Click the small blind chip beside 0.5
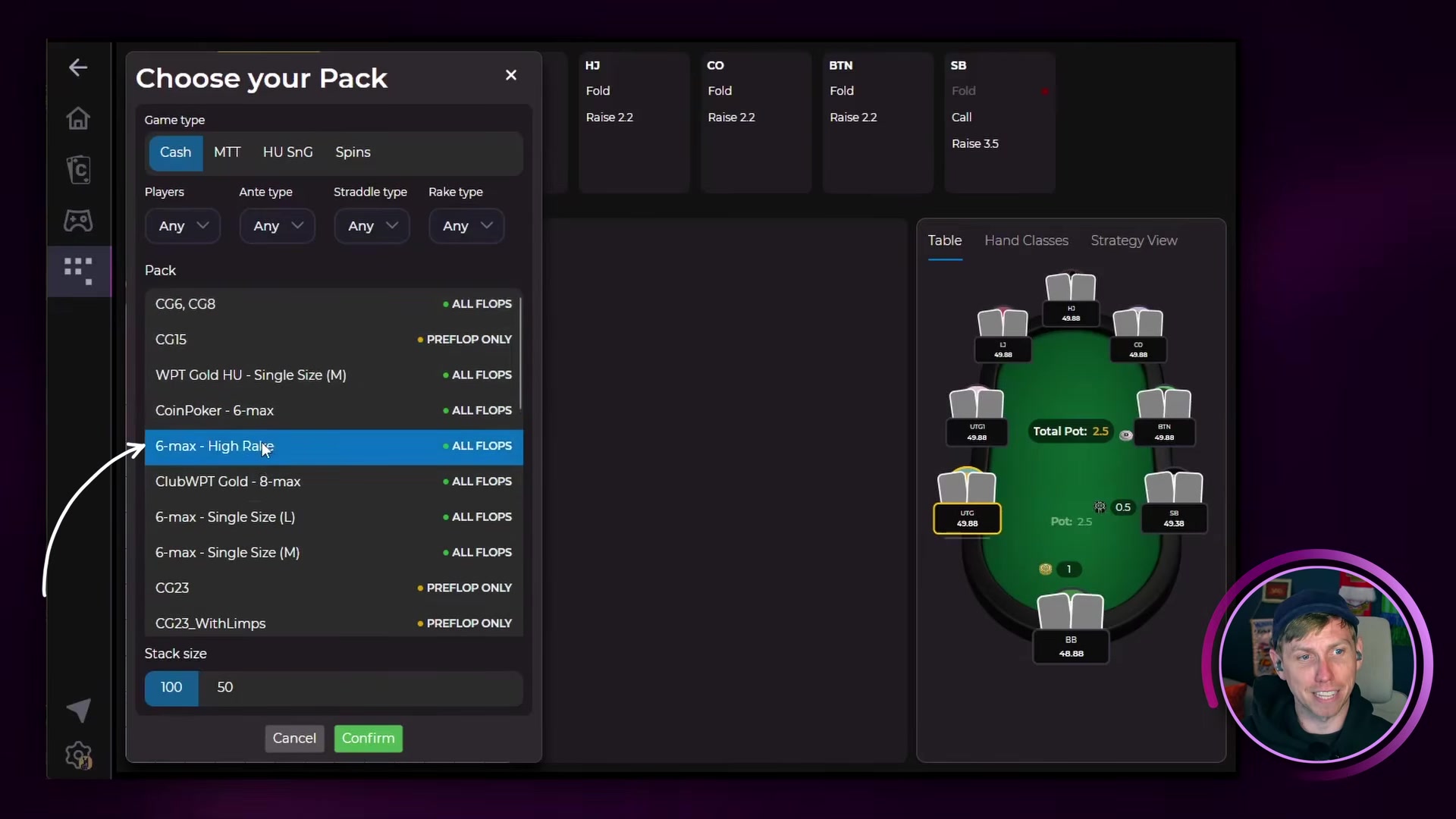Image resolution: width=1456 pixels, height=819 pixels. pos(1100,507)
